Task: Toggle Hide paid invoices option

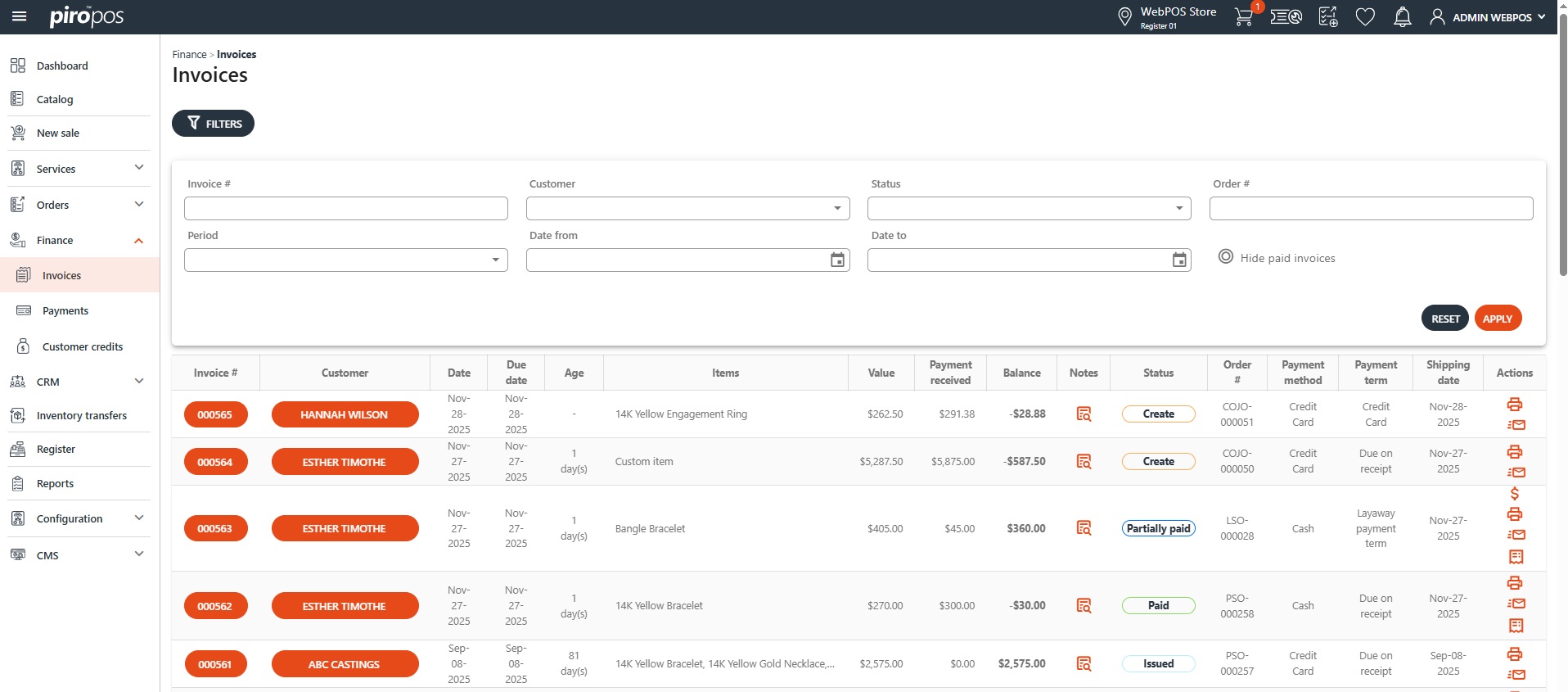Action: point(1226,257)
